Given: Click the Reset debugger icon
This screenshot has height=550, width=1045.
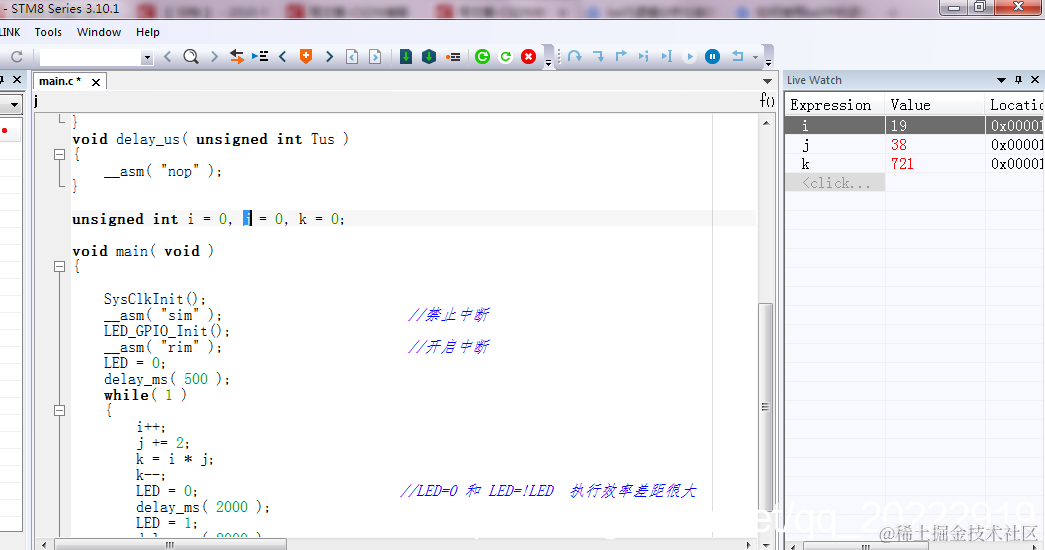Looking at the screenshot, I should tap(737, 56).
